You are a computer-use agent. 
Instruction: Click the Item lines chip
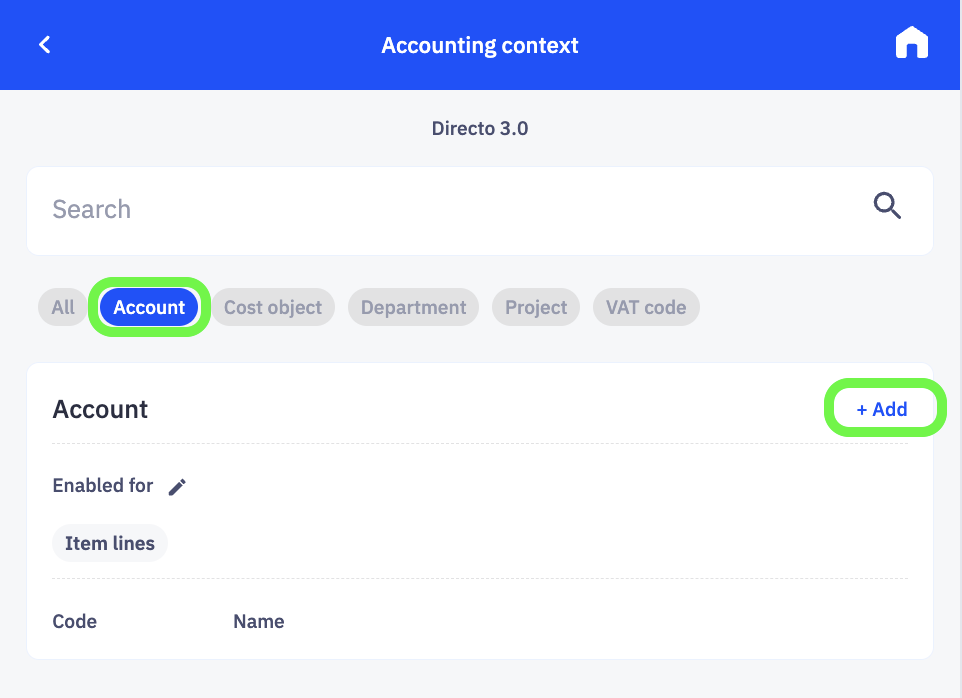coord(109,543)
